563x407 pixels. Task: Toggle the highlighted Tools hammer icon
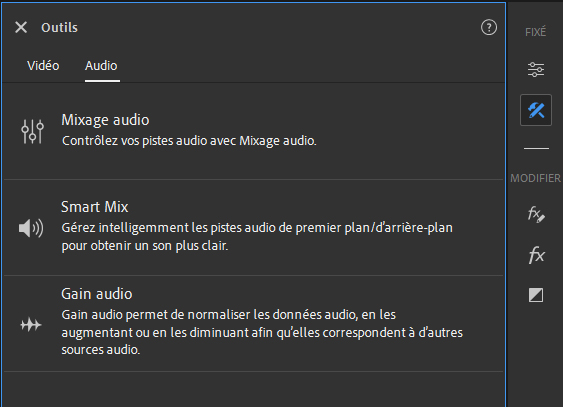[x=536, y=110]
